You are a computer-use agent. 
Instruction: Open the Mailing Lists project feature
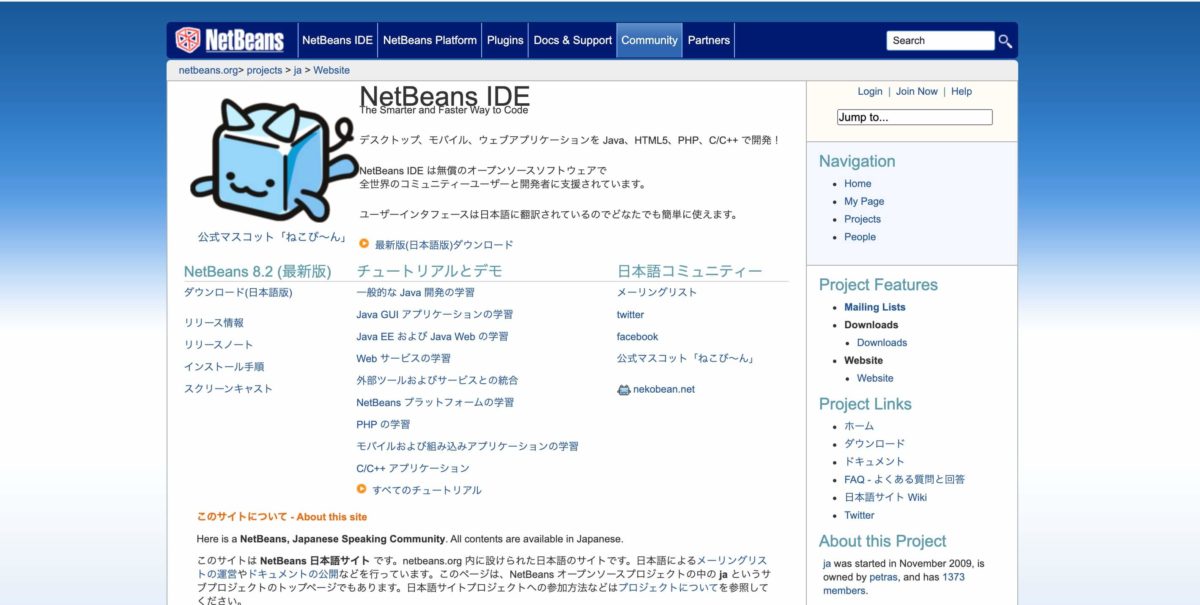(874, 307)
